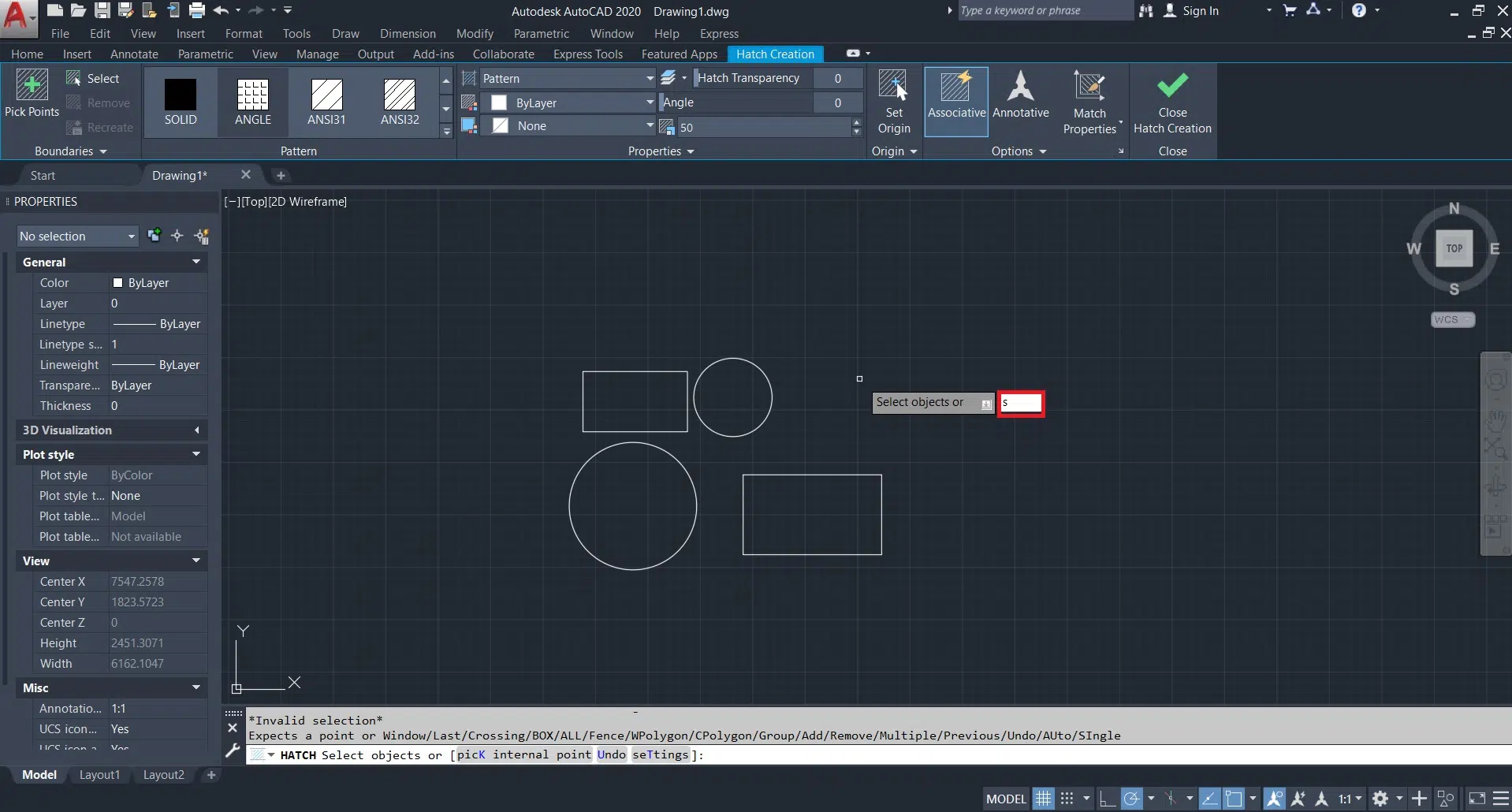This screenshot has width=1512, height=812.
Task: Open the Express Tools ribbon tab
Action: click(x=587, y=54)
